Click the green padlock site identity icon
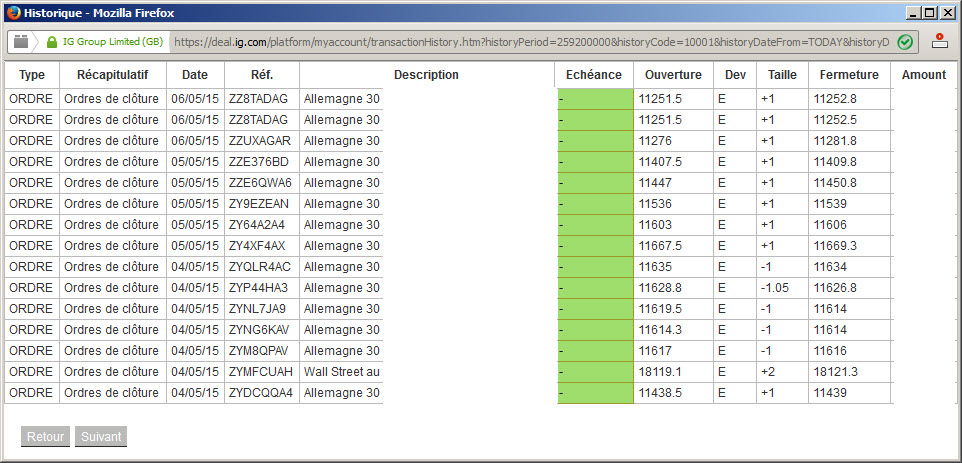 [x=52, y=42]
